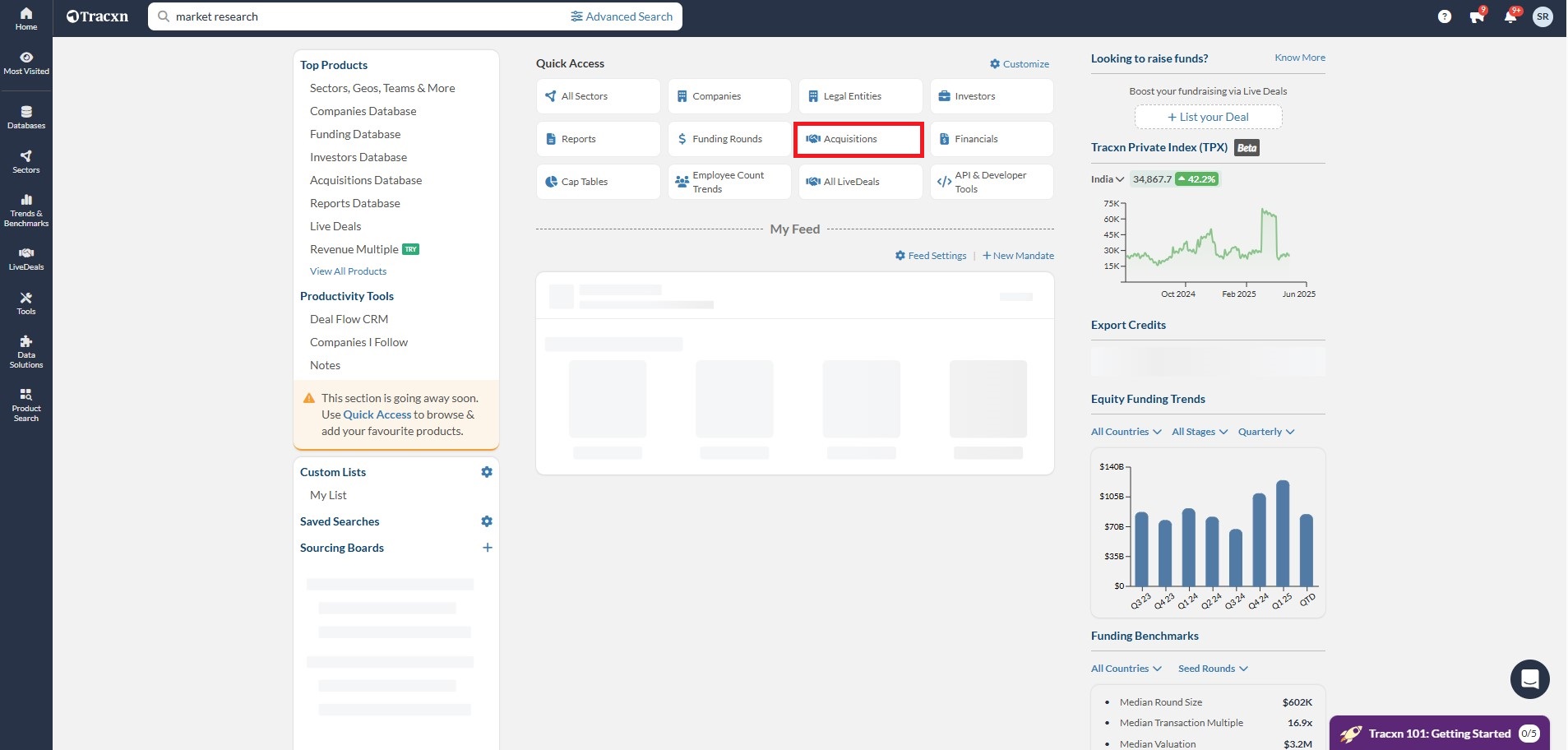The height and width of the screenshot is (750, 1568).
Task: Open the LiveDeals sidebar icon
Action: (26, 258)
